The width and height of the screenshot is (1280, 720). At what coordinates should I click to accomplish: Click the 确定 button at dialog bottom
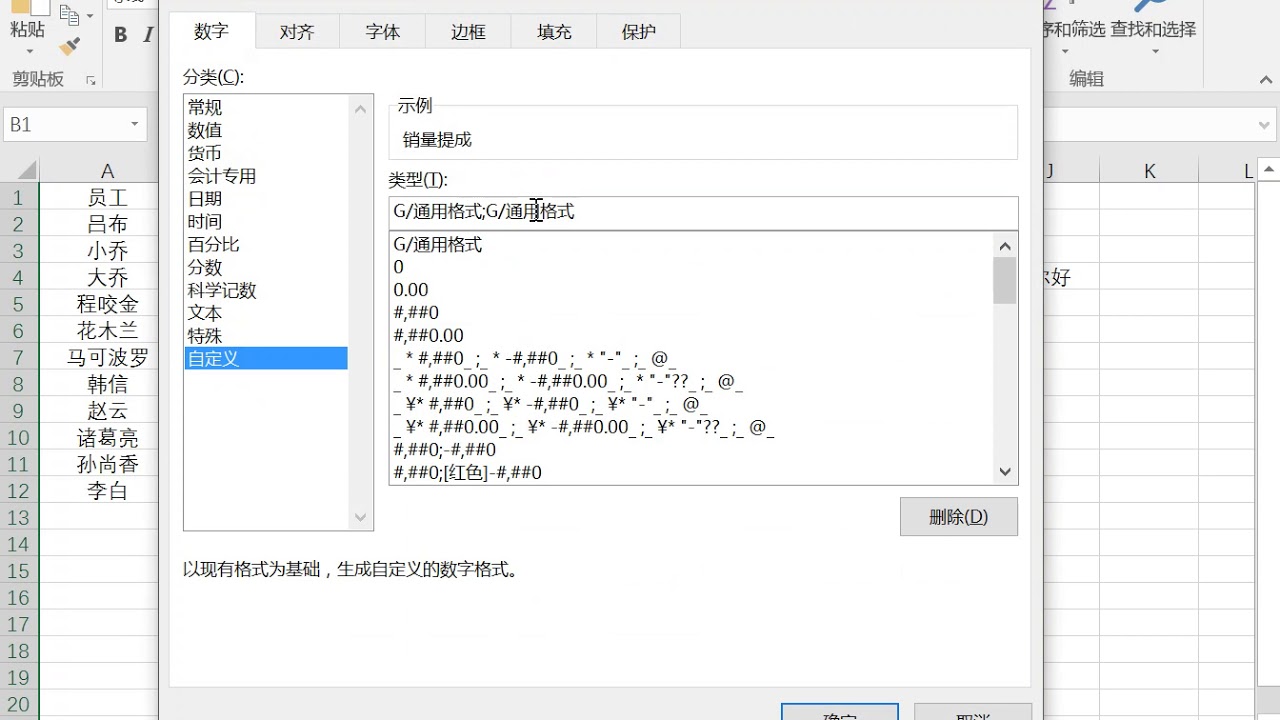839,712
